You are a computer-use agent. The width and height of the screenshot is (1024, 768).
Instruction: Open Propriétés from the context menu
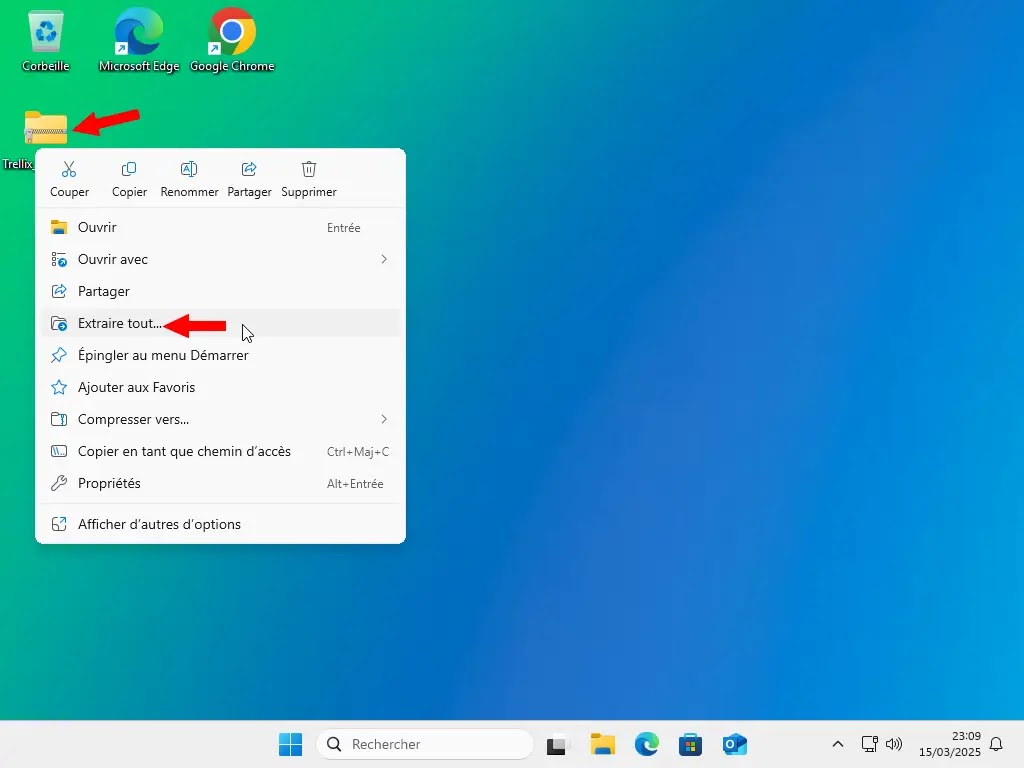pyautogui.click(x=220, y=483)
